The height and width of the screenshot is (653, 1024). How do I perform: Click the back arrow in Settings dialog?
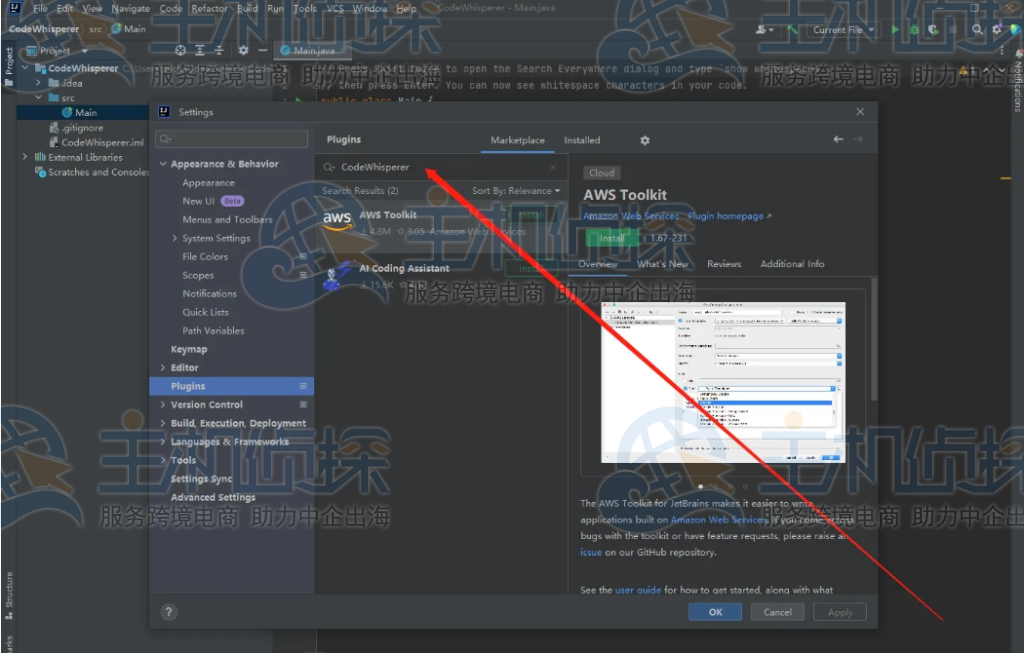839,139
